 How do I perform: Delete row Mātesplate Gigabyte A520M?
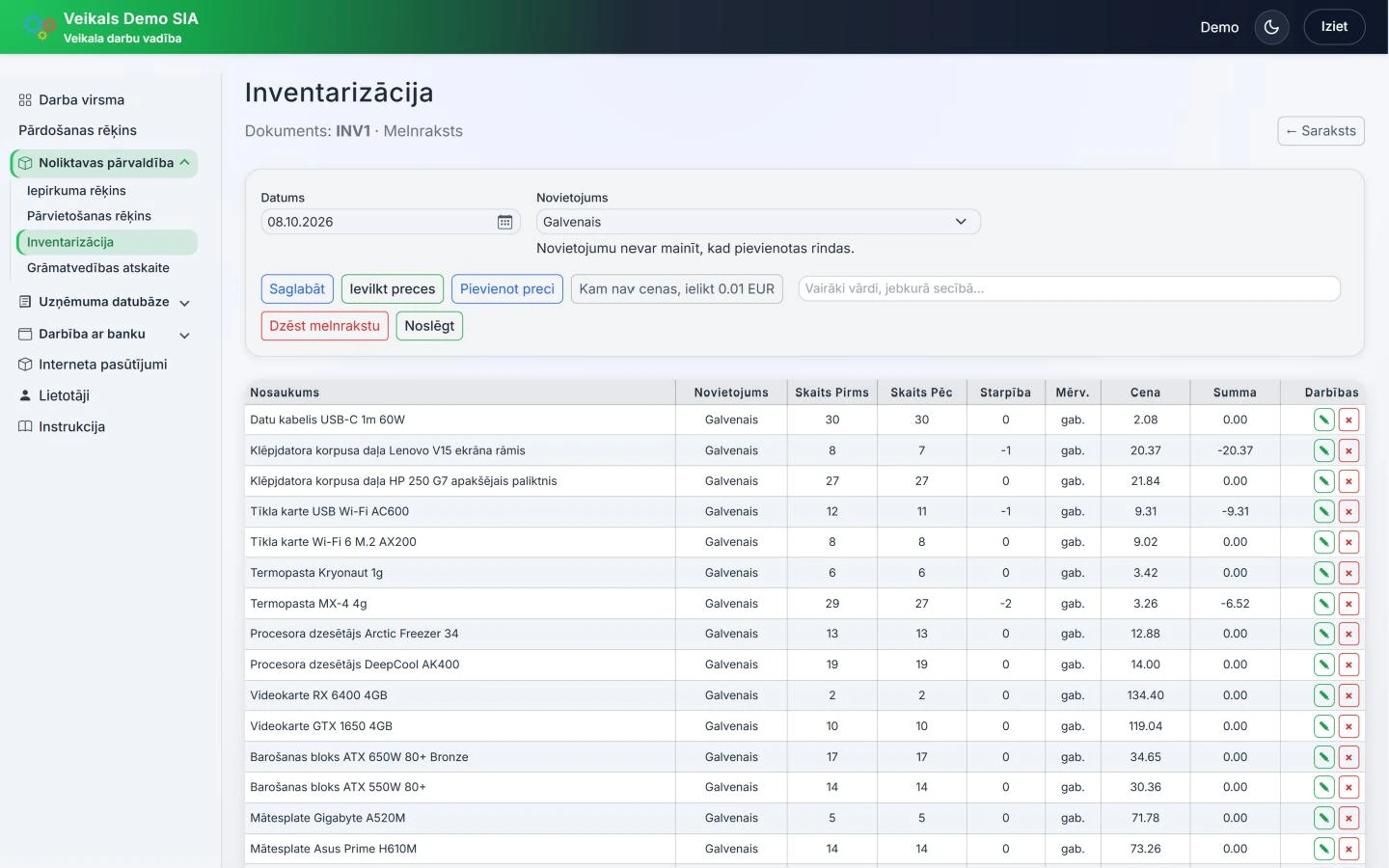[x=1348, y=818]
